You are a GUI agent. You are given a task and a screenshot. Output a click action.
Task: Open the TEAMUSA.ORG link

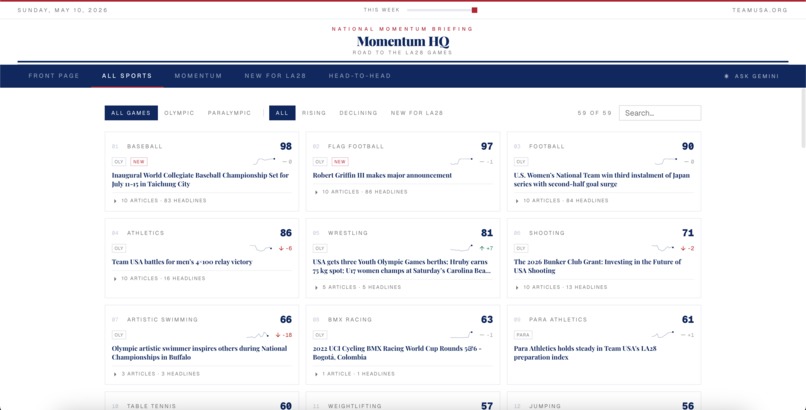point(760,10)
